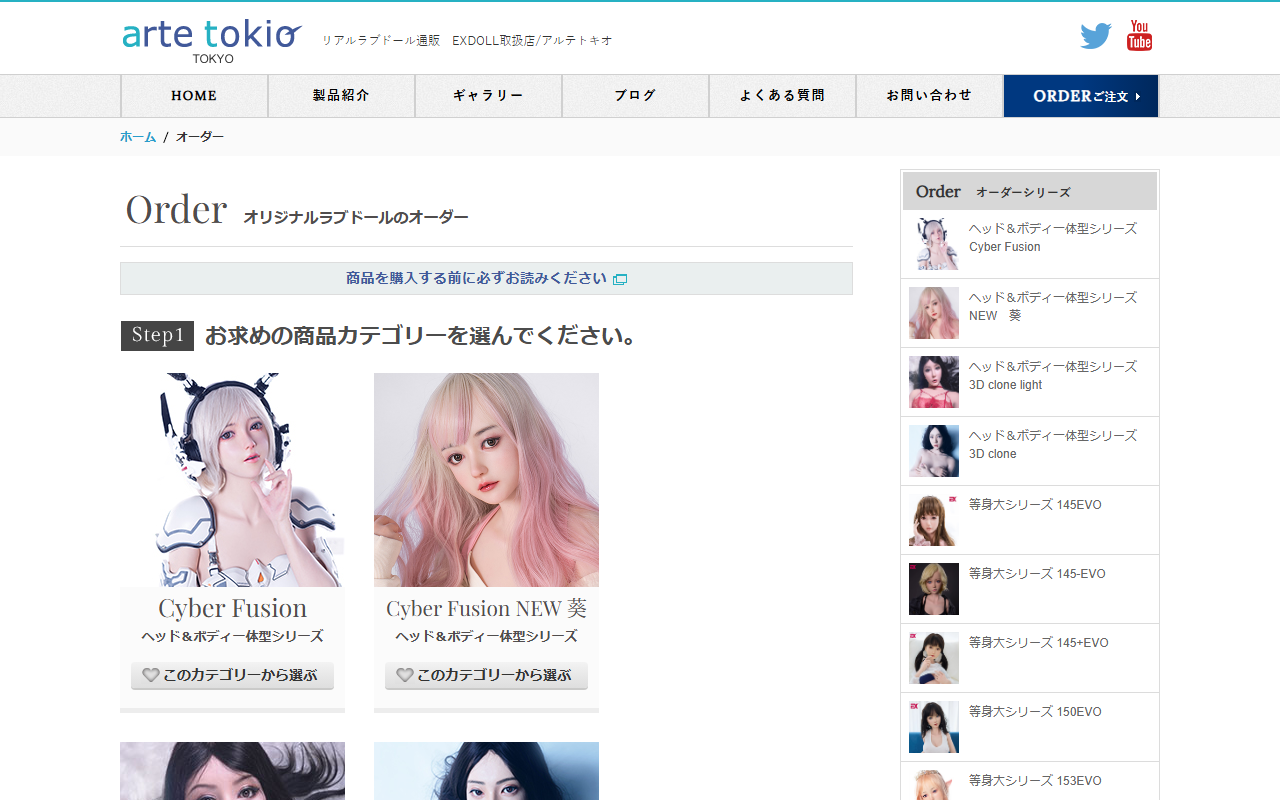Open sidebar 3D clone light thumbnail
Viewport: 1280px width, 800px height.
coord(934,382)
